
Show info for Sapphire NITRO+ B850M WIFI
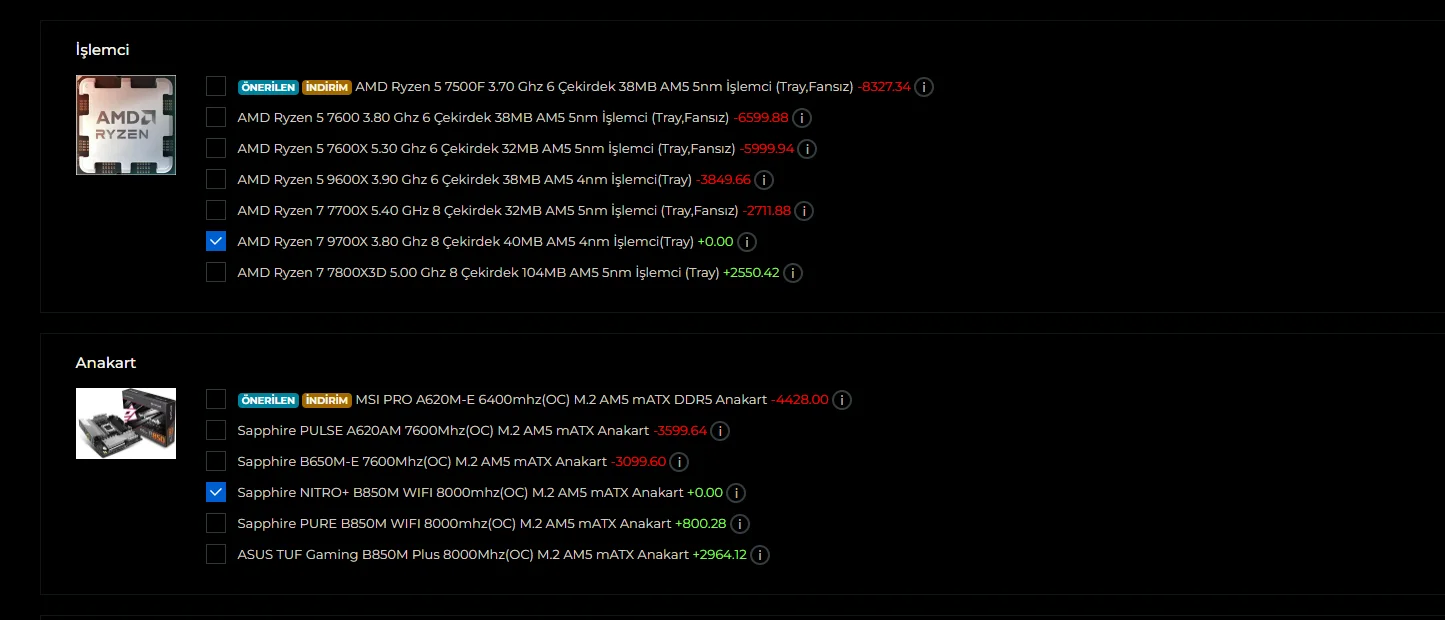point(736,493)
